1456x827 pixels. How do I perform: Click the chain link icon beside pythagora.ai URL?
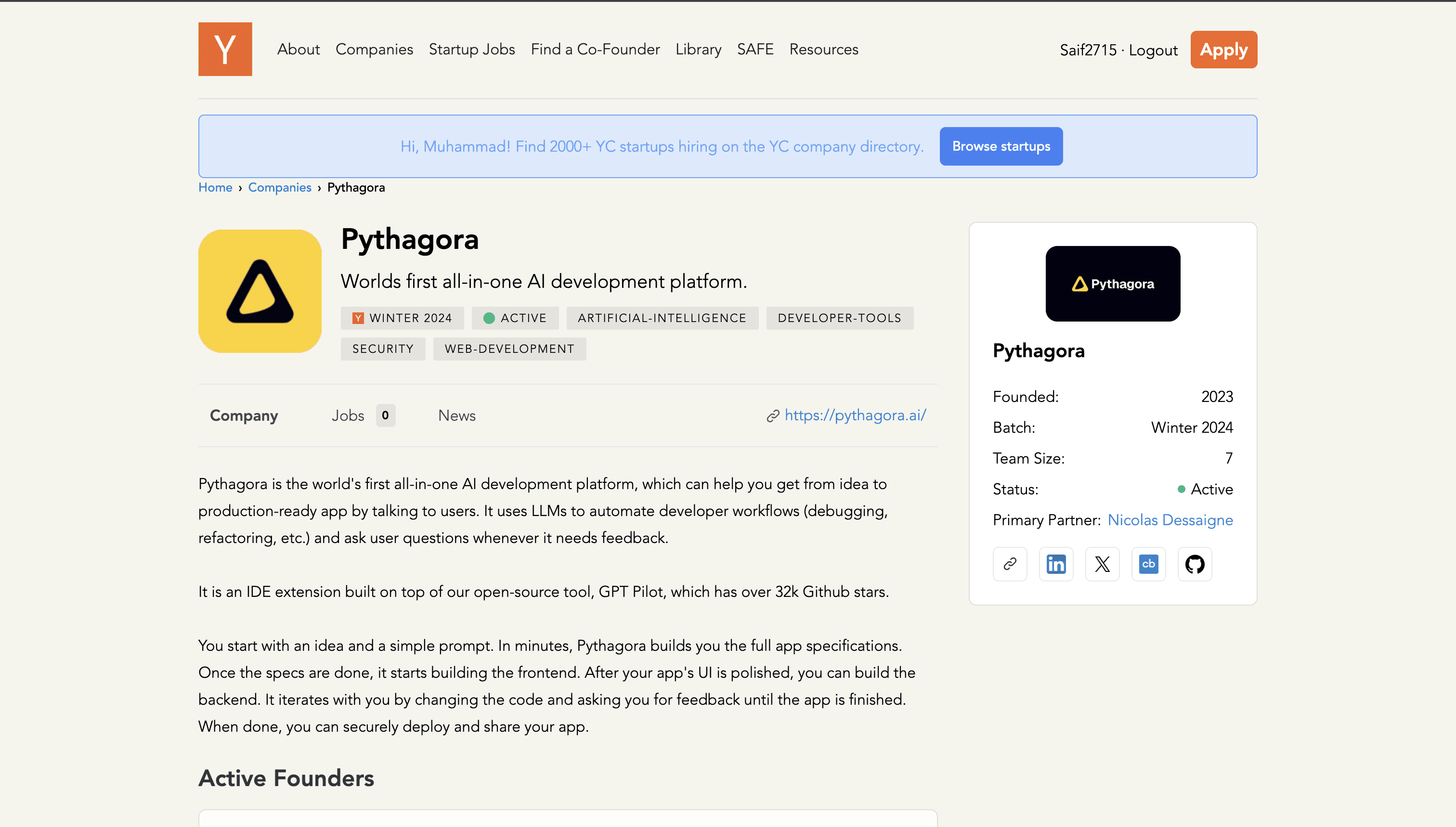click(x=773, y=416)
